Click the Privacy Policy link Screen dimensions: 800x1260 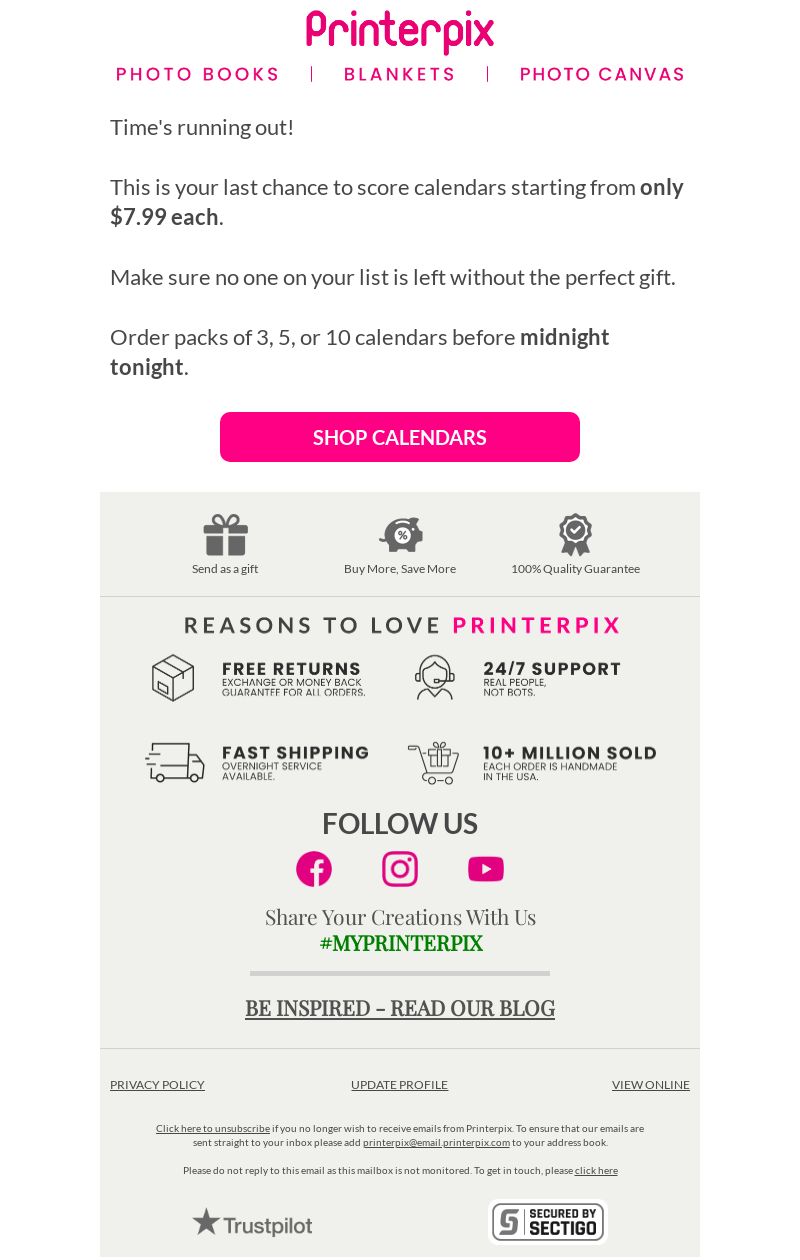pyautogui.click(x=157, y=1085)
